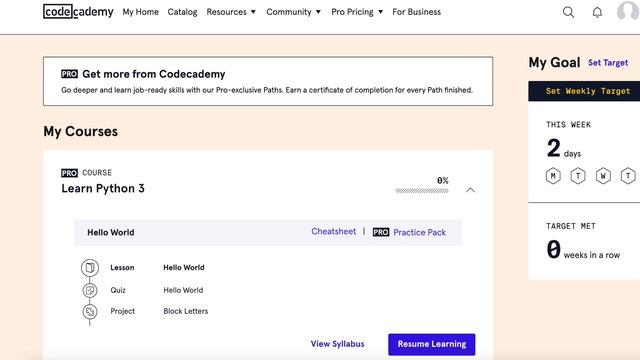Click the My Courses heading

coord(80,131)
